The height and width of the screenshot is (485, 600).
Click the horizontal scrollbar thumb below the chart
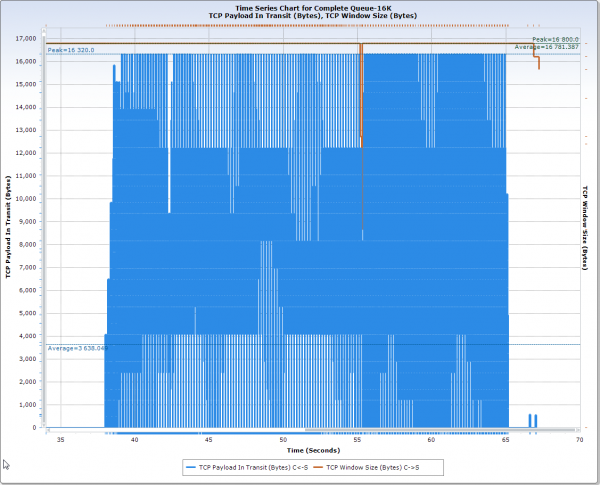(x=440, y=430)
